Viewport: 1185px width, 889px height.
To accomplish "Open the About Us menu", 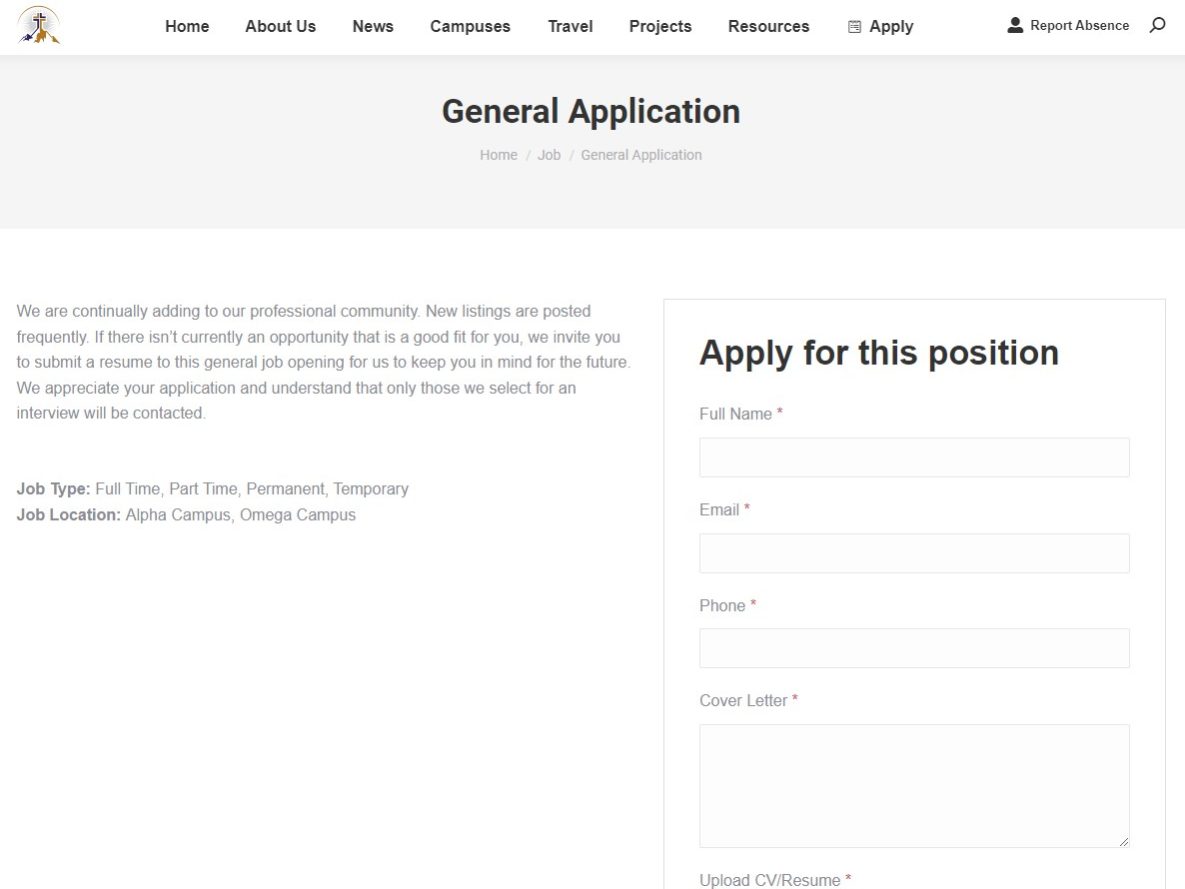I will [280, 27].
